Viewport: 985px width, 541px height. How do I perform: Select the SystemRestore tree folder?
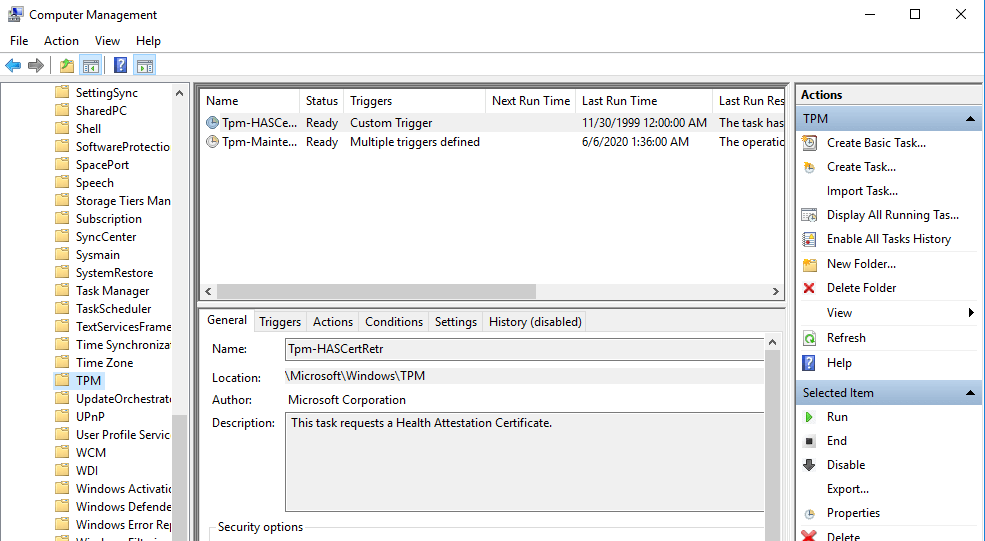114,273
